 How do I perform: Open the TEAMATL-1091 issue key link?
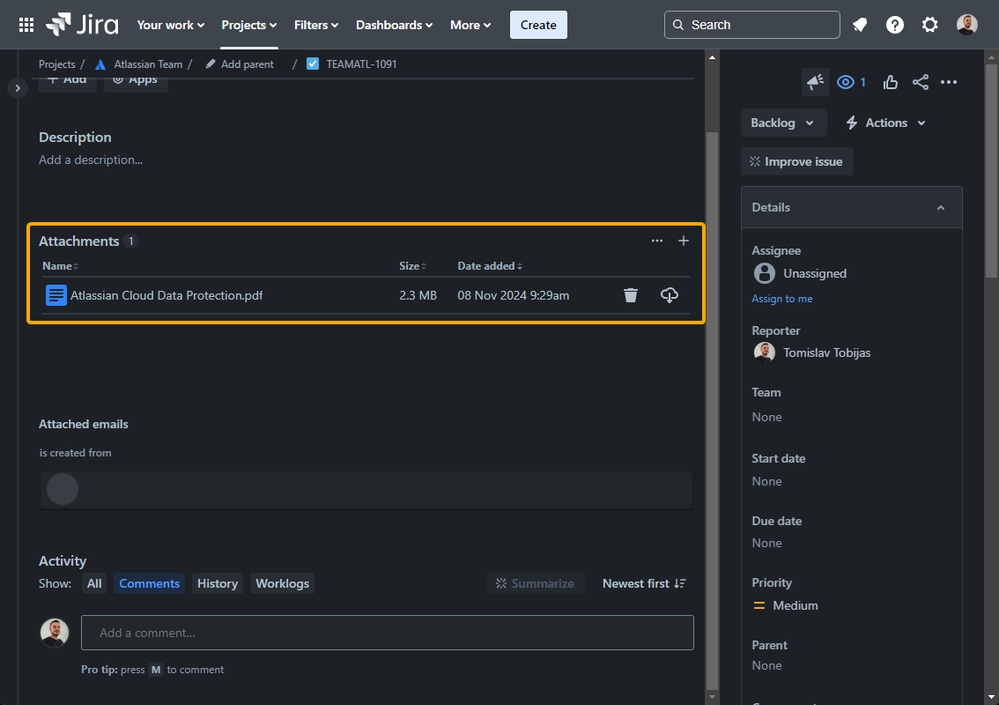(x=361, y=64)
